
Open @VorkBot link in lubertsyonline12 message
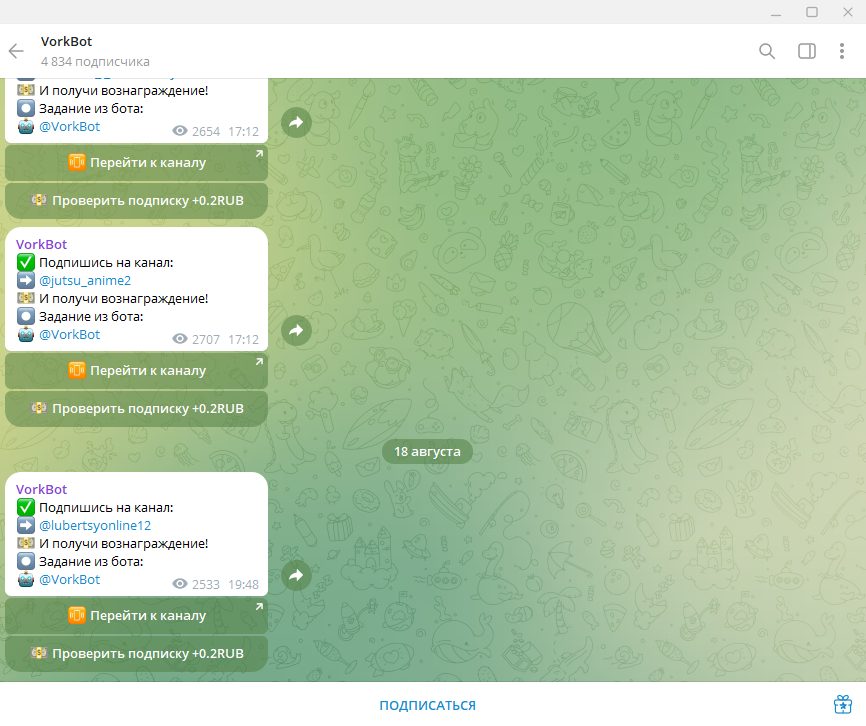point(70,579)
